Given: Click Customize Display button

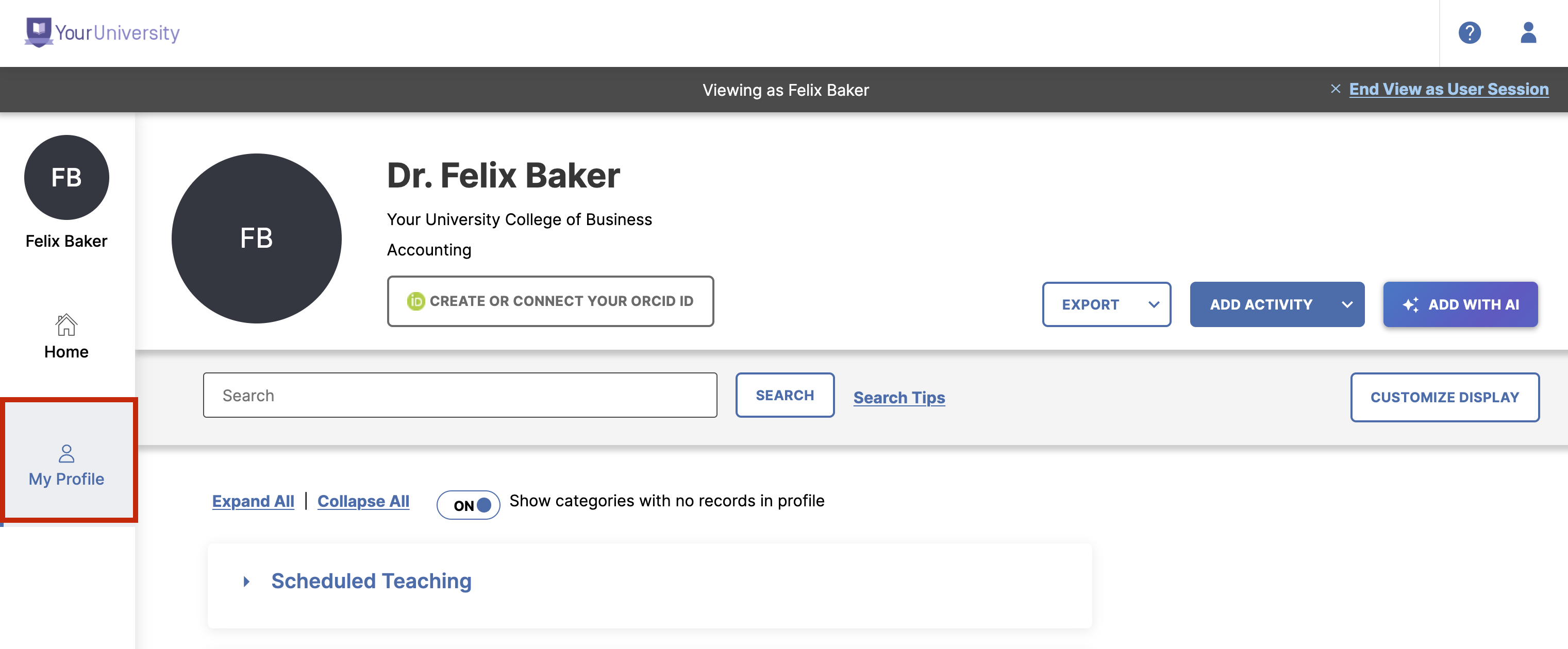Looking at the screenshot, I should [1444, 397].
